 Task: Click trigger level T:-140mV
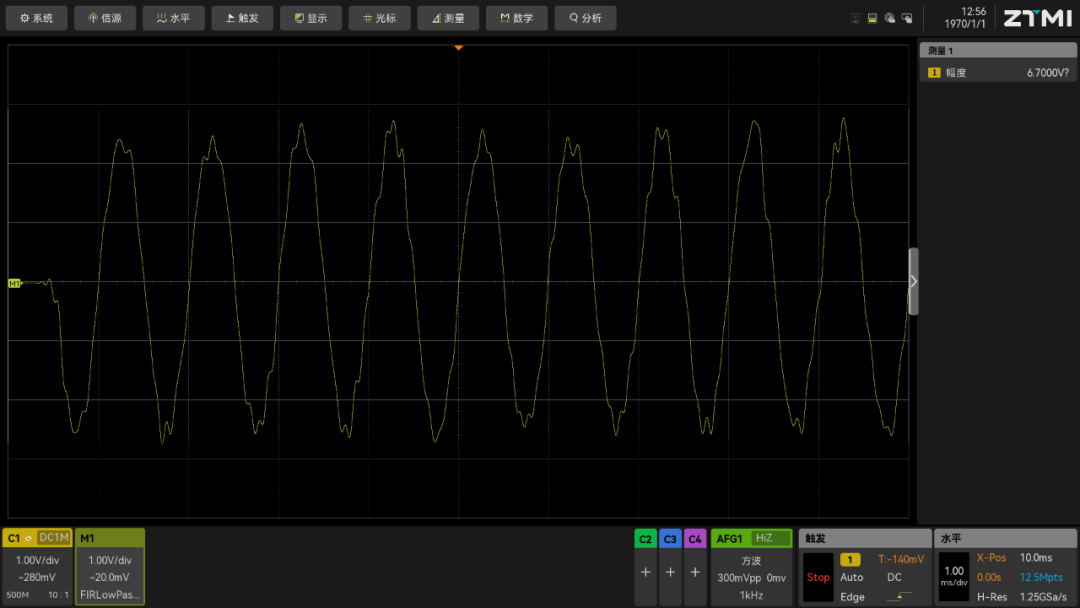[901, 559]
